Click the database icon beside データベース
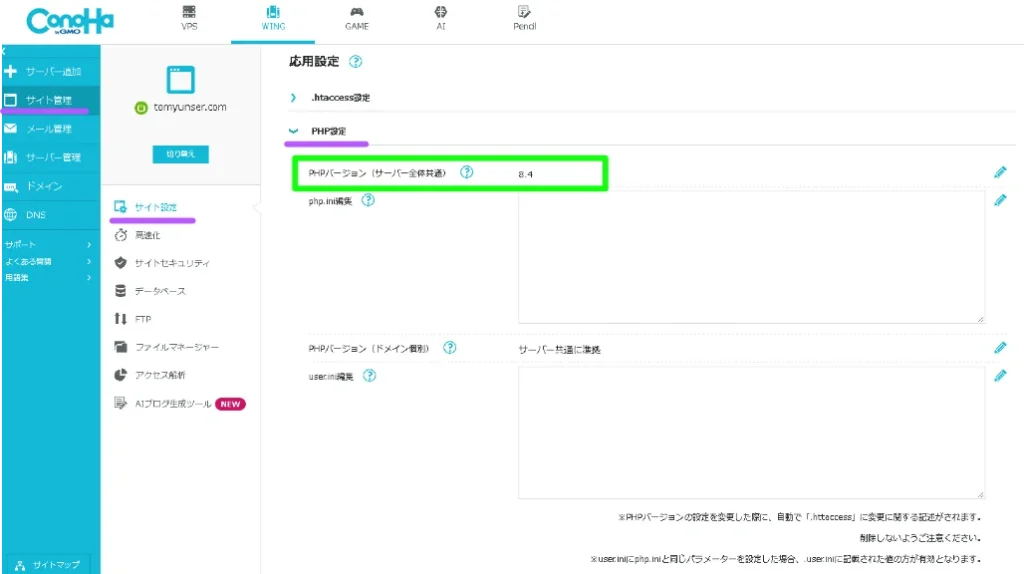The width and height of the screenshot is (1024, 574). (120, 291)
